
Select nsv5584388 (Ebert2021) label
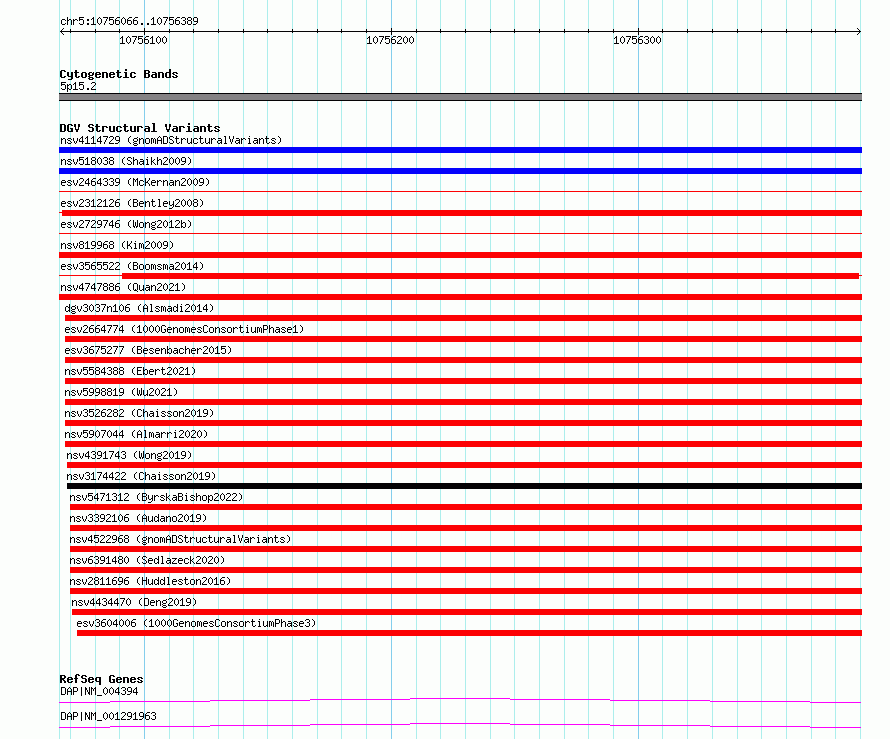point(130,371)
